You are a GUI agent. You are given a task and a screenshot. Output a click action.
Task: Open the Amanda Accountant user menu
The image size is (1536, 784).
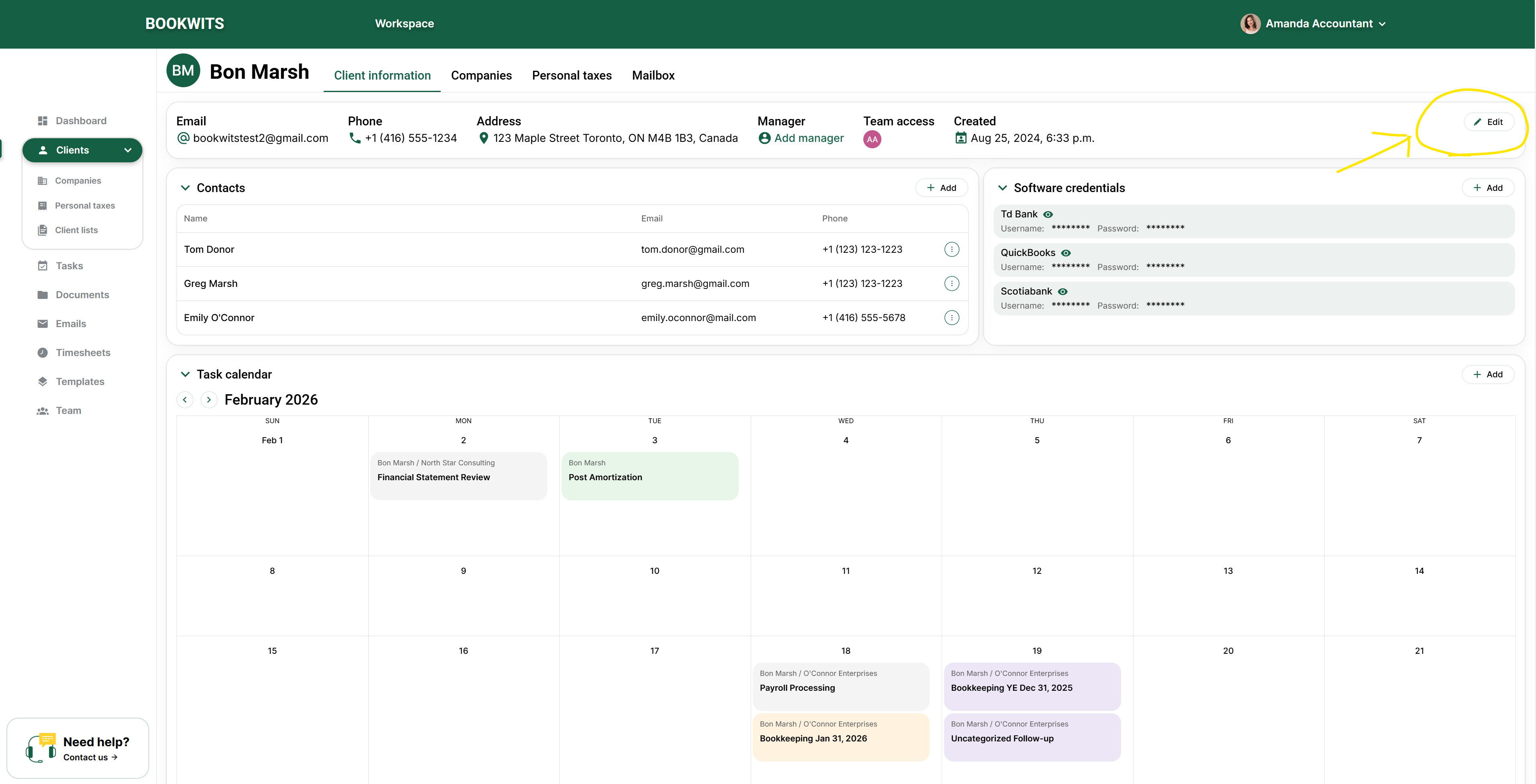coord(1312,24)
